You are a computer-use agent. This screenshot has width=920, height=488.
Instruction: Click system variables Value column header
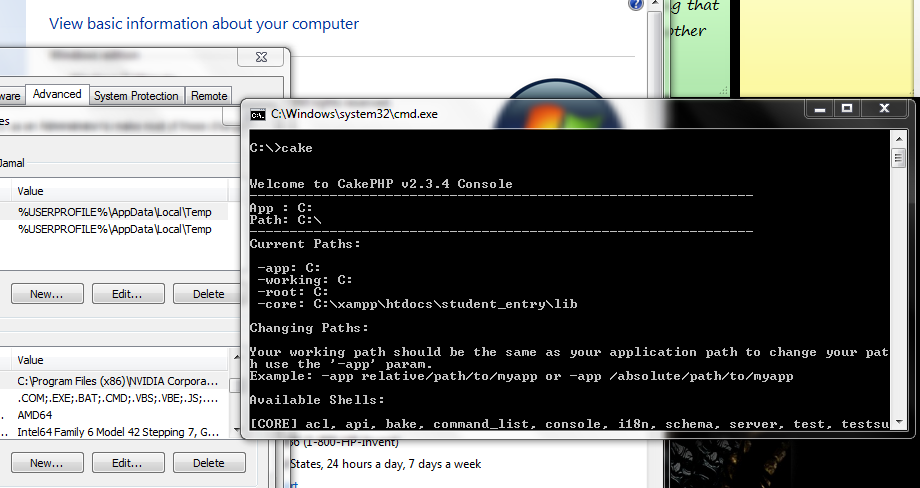tap(121, 360)
